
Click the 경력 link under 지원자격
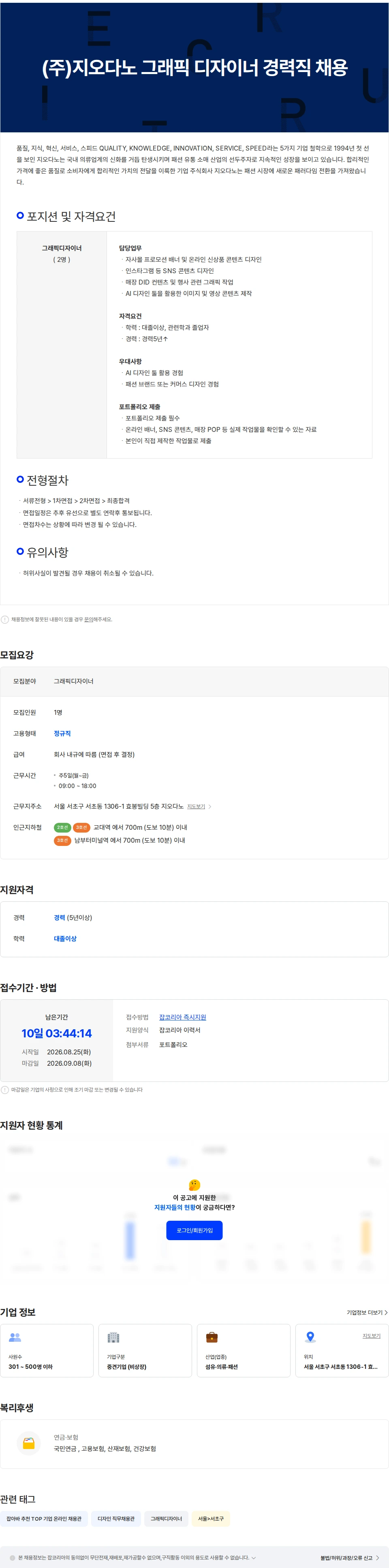[59, 917]
